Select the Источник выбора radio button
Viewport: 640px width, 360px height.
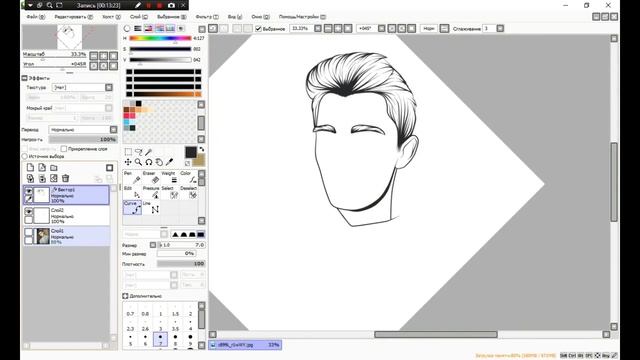(24, 156)
